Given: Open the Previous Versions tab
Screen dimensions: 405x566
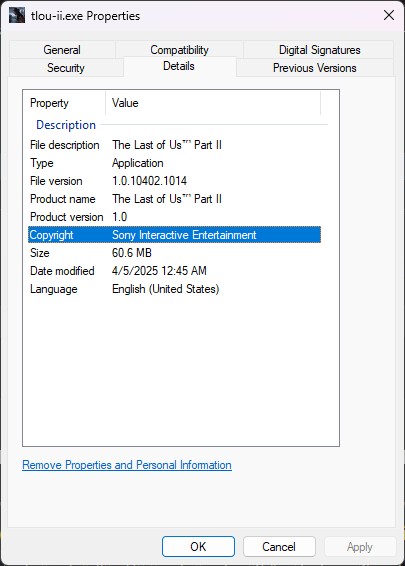Looking at the screenshot, I should (314, 68).
